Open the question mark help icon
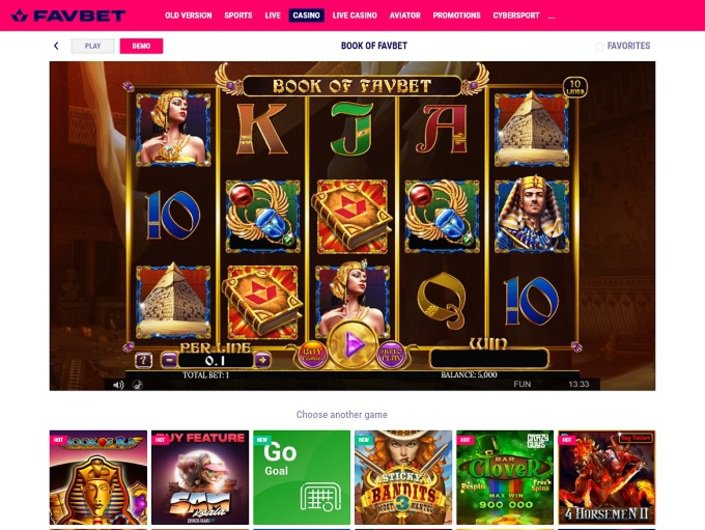 (x=143, y=360)
